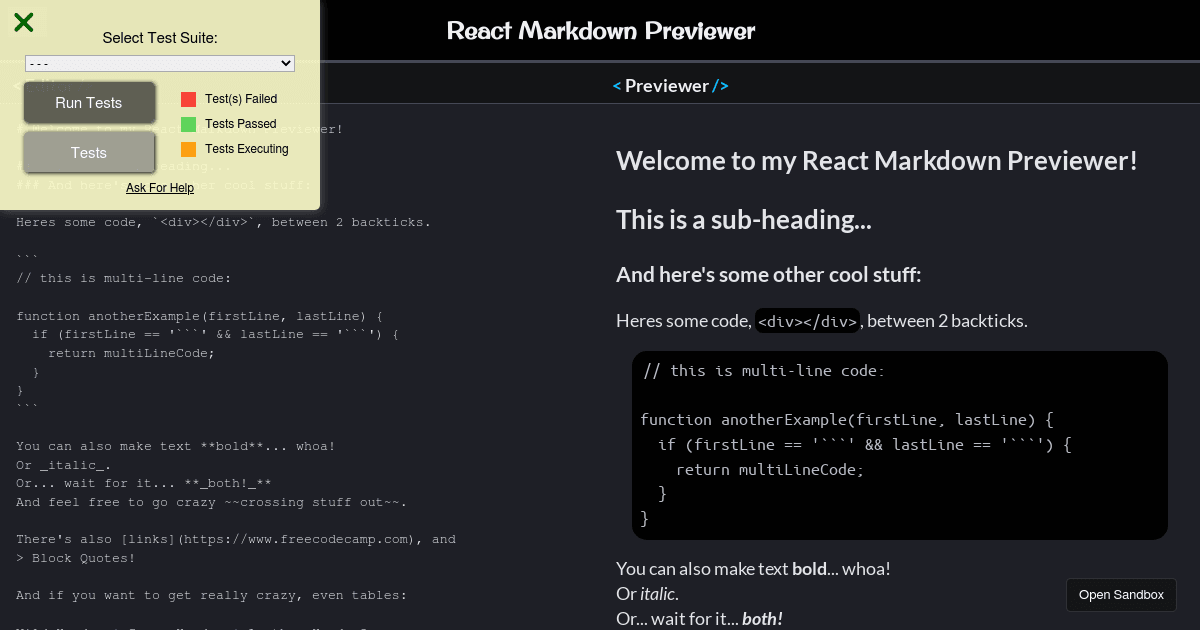Choose an option from the suite combo box
The image size is (1200, 630).
160,63
